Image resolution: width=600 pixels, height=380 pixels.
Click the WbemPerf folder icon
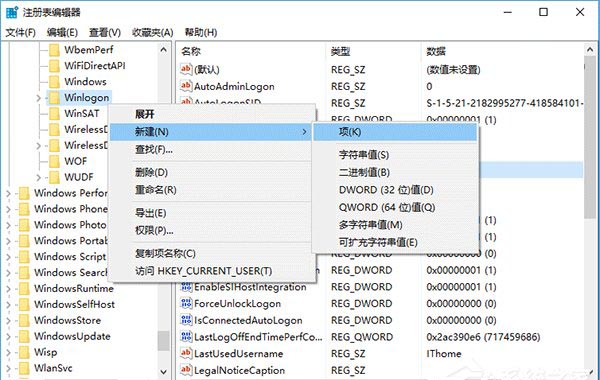pos(54,50)
